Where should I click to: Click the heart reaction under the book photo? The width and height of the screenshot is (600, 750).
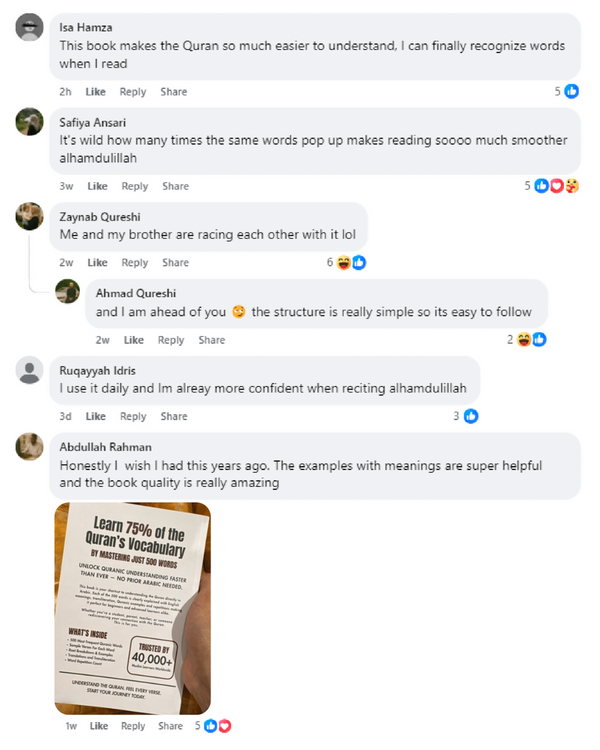click(225, 726)
